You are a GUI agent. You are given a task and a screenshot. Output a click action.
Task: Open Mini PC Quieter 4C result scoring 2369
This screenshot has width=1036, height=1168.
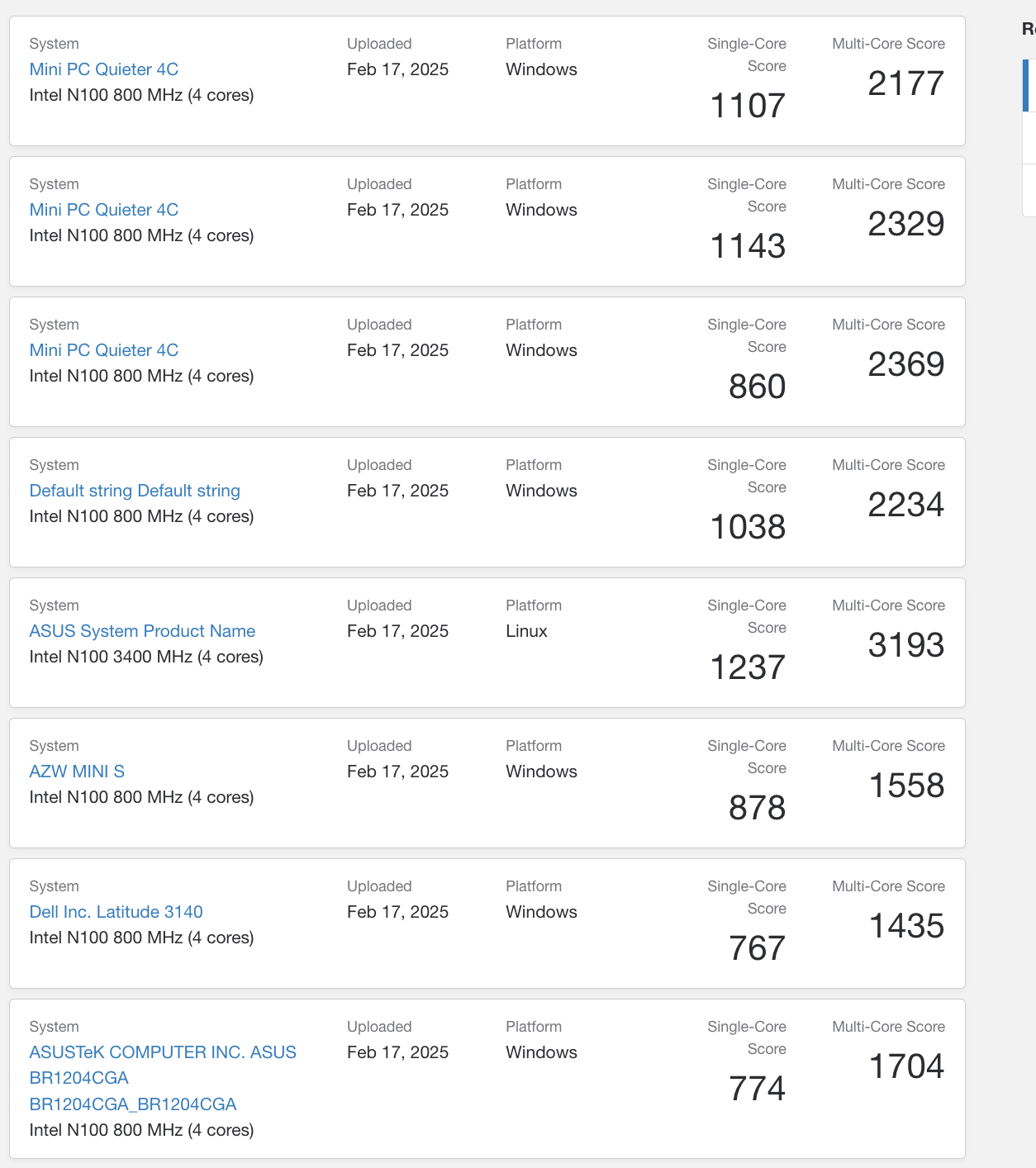103,350
